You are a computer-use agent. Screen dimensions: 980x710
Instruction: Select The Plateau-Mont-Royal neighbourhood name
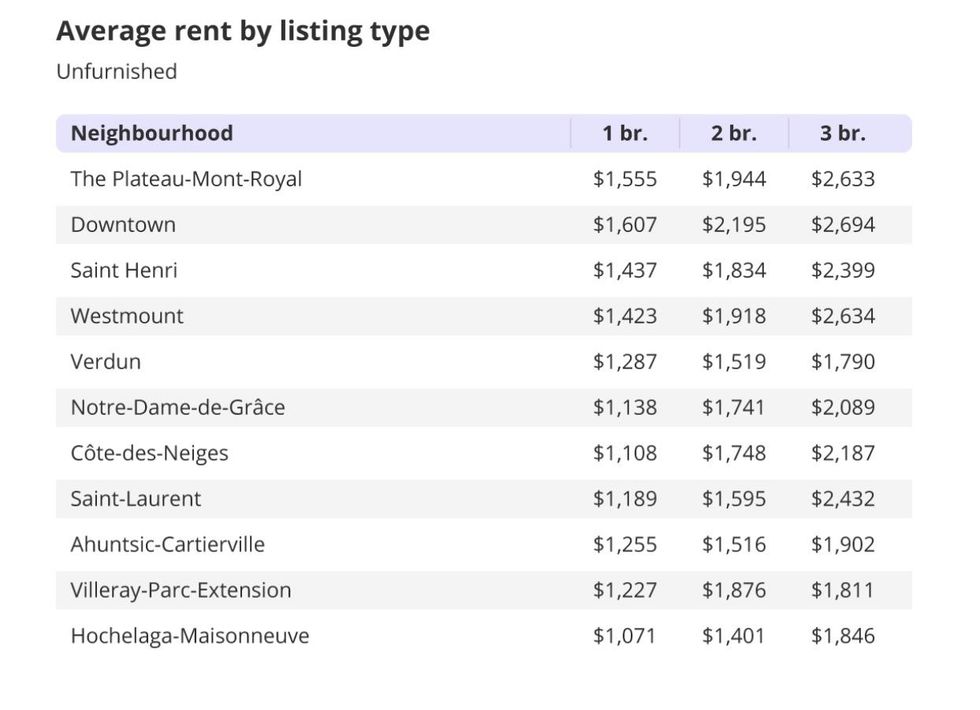(x=186, y=179)
